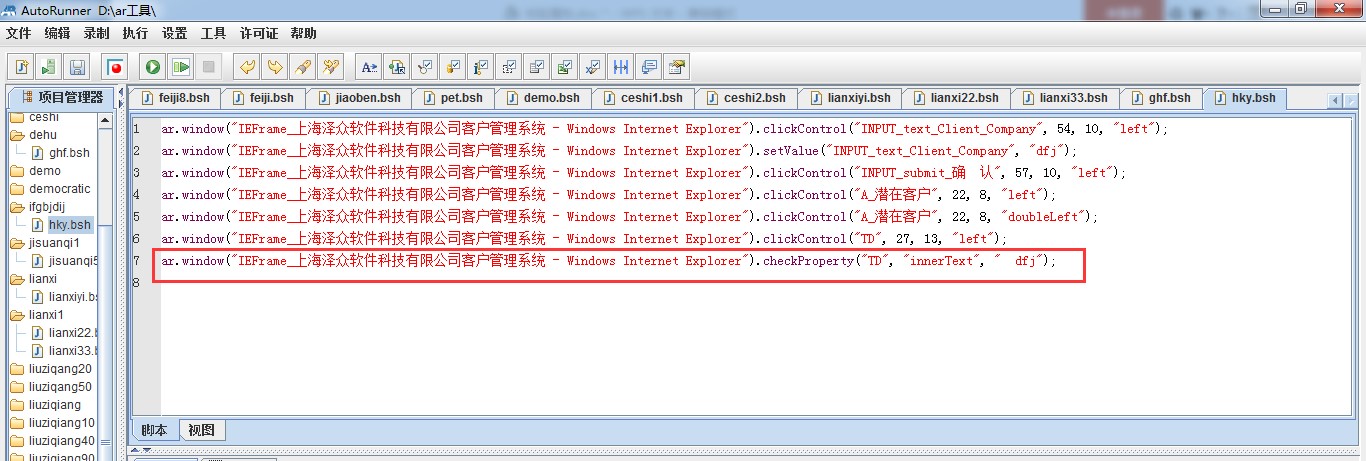Switch to the lianxiyi.bsh editor tab
Image resolution: width=1366 pixels, height=461 pixels.
click(x=859, y=98)
